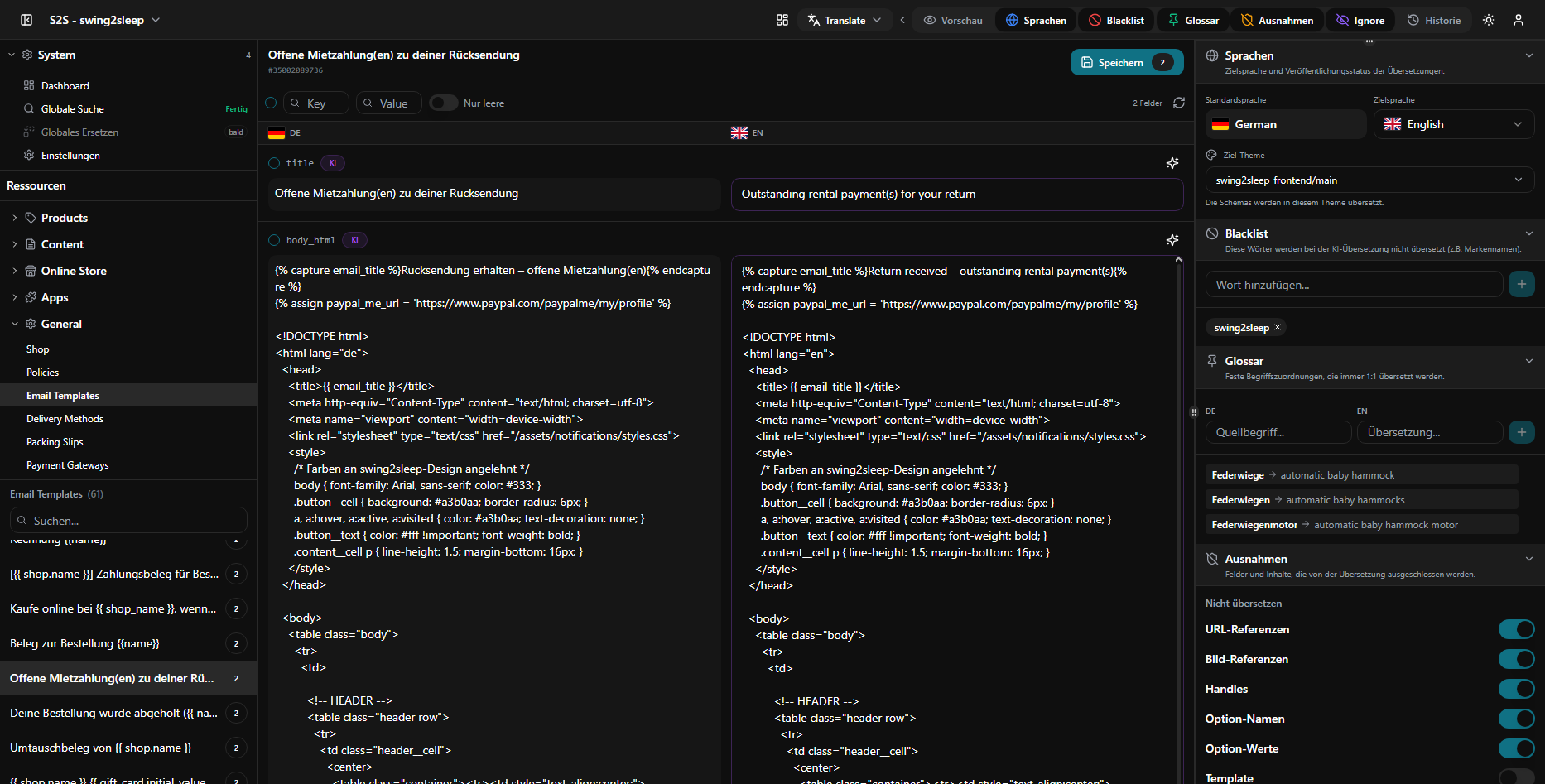Screen dimensions: 1545x784
Task: Open Historie
Action: 1435,20
